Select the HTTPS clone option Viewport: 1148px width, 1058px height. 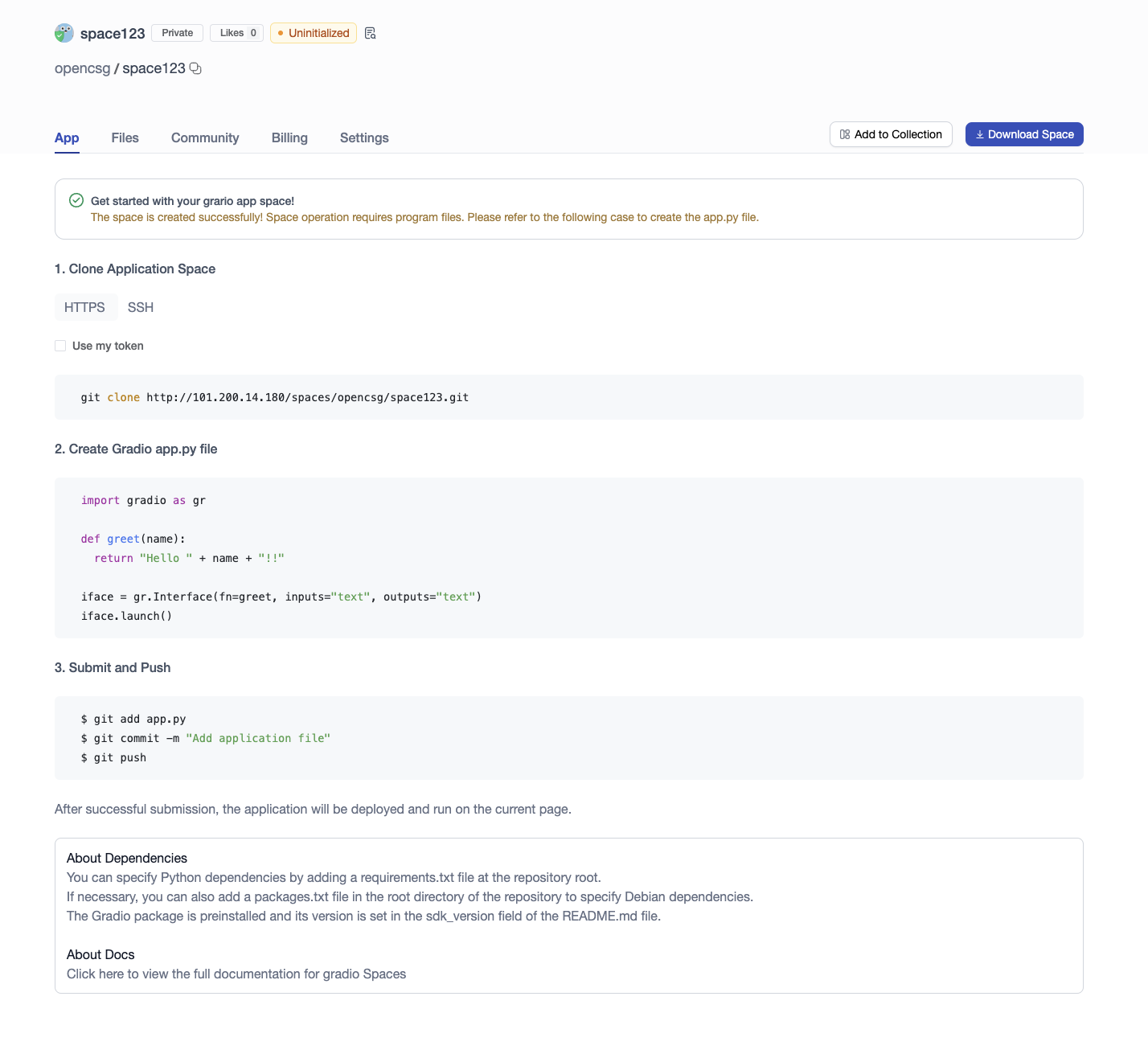point(85,307)
